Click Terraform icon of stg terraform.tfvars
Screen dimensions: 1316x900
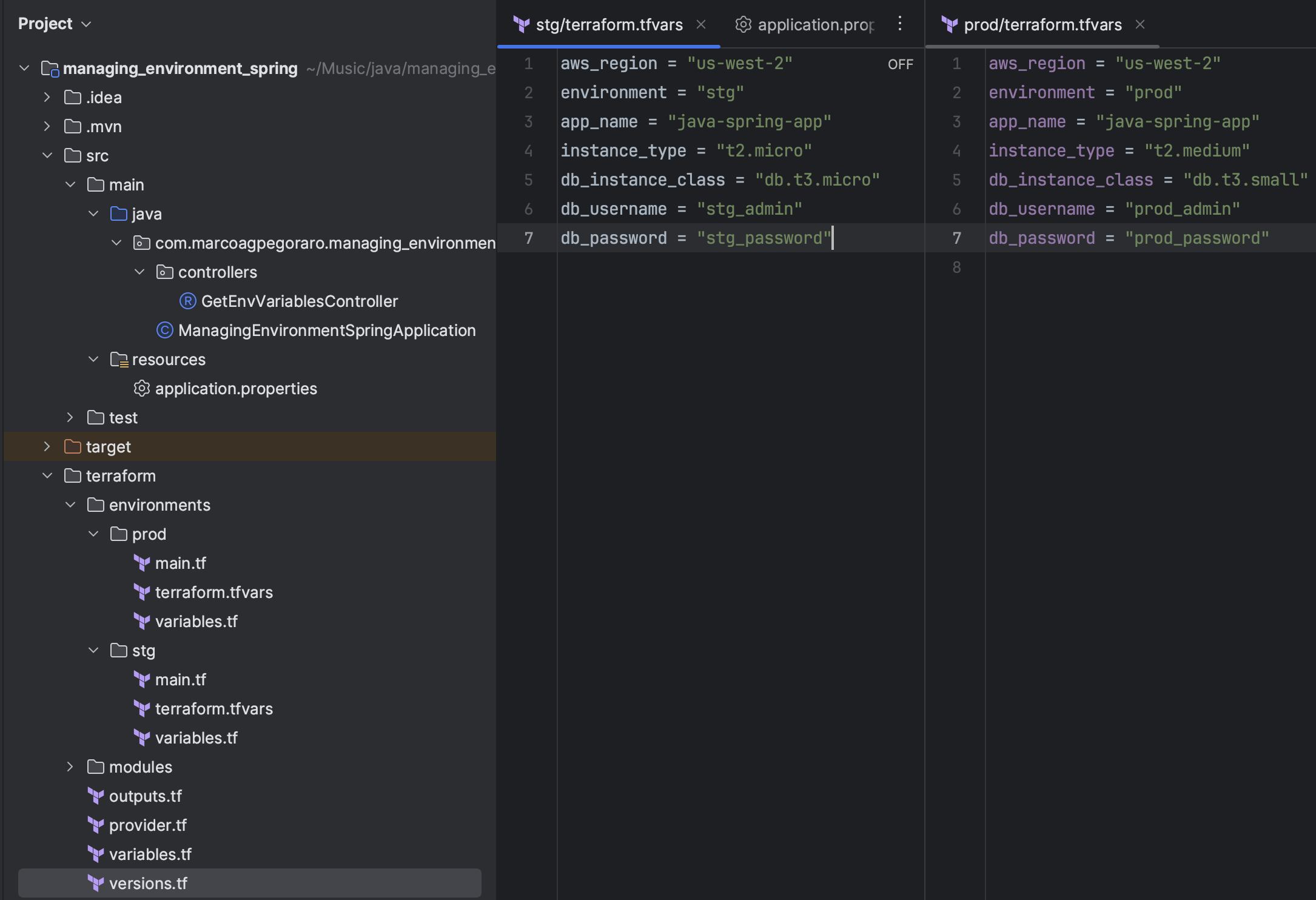pyautogui.click(x=142, y=708)
